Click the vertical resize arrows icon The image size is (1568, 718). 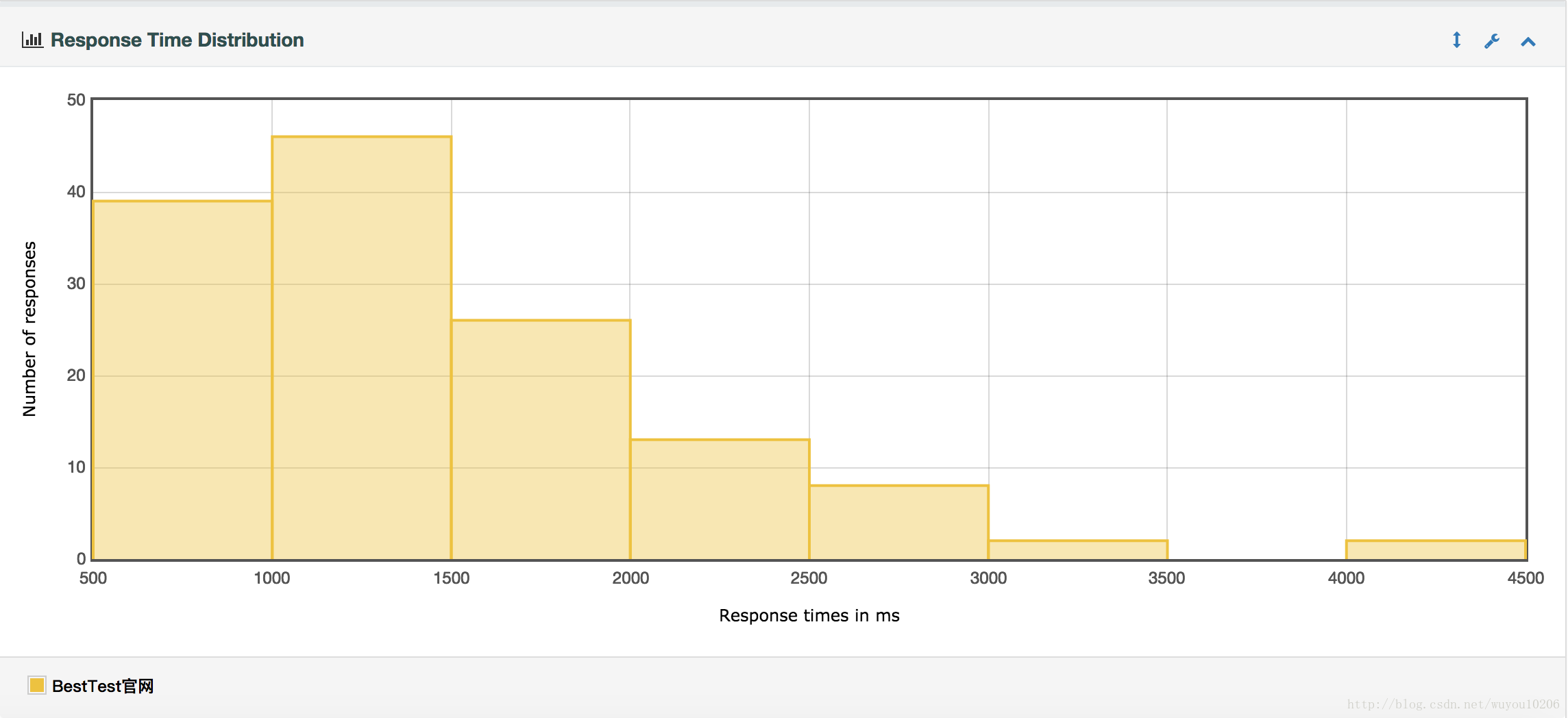[1456, 40]
